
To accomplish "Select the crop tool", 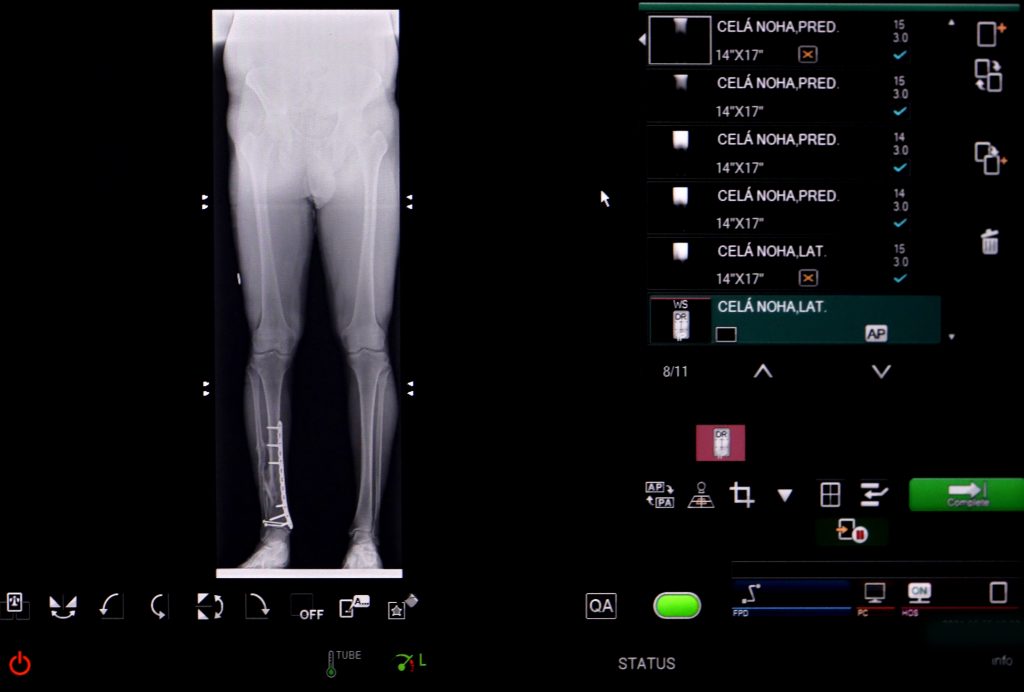I will (x=742, y=494).
